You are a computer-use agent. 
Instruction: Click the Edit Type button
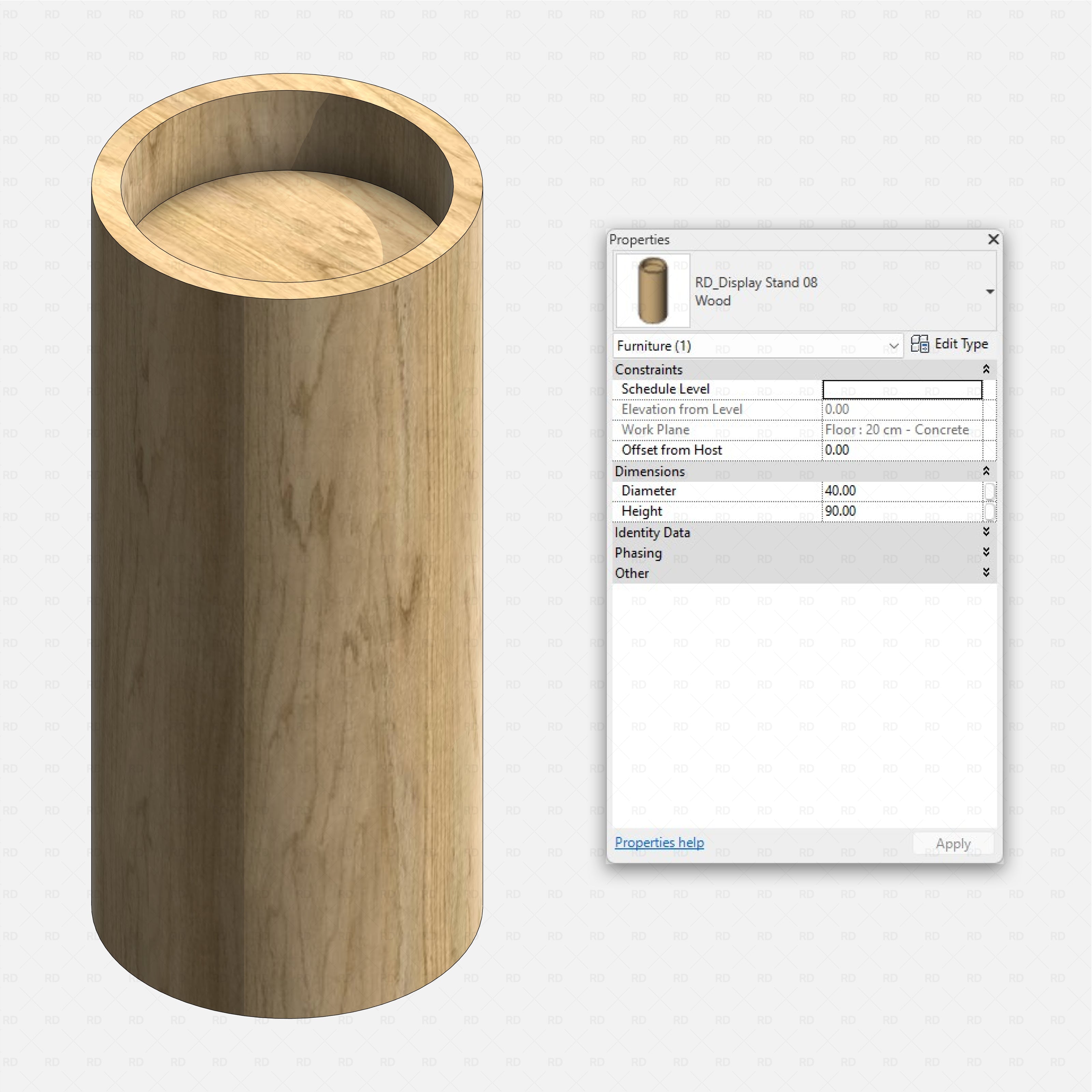[x=950, y=344]
